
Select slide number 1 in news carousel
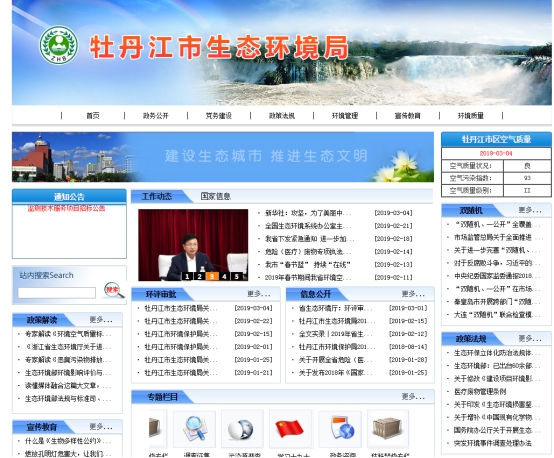point(187,276)
